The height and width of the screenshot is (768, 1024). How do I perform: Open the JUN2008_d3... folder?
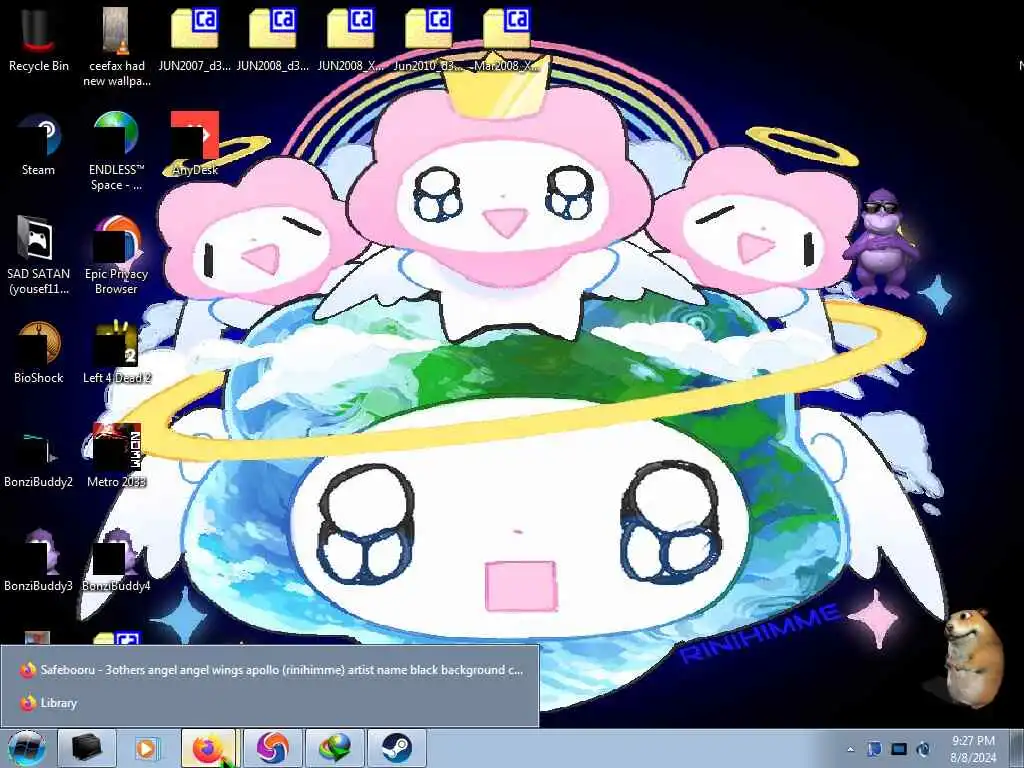pos(272,39)
